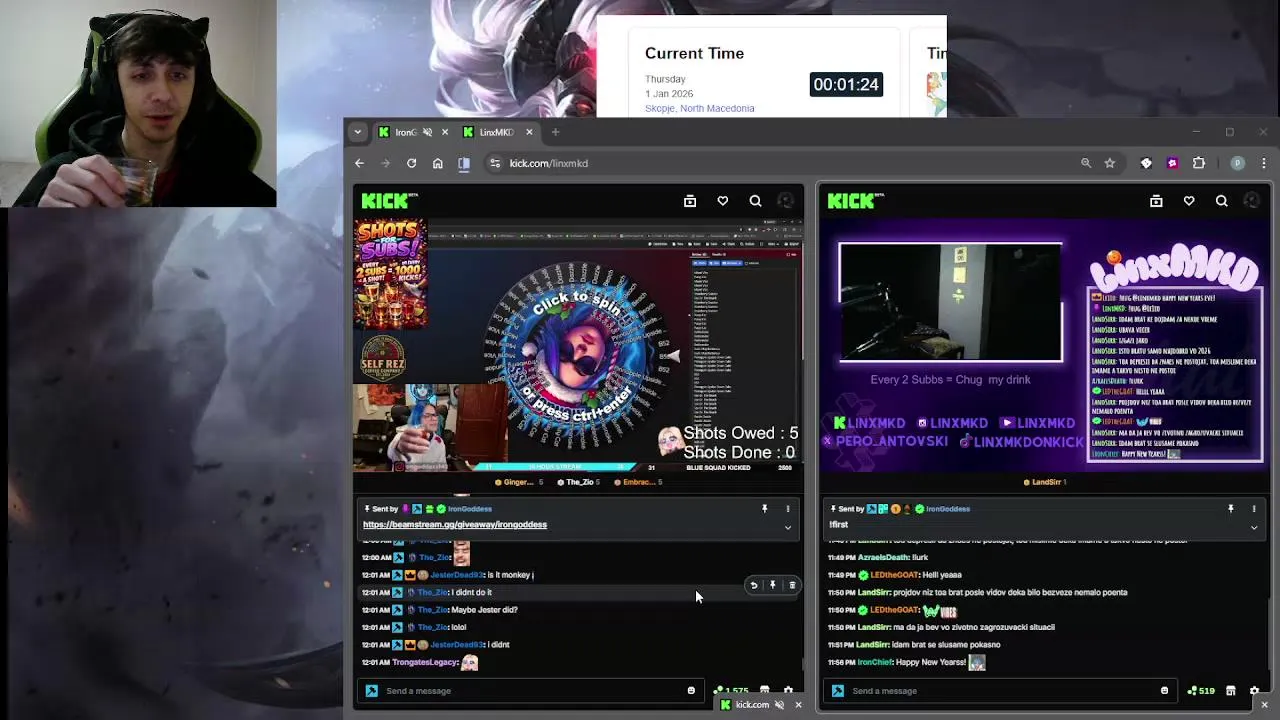Open chat settings gear in the right chat
The image size is (1280, 720).
click(1254, 691)
